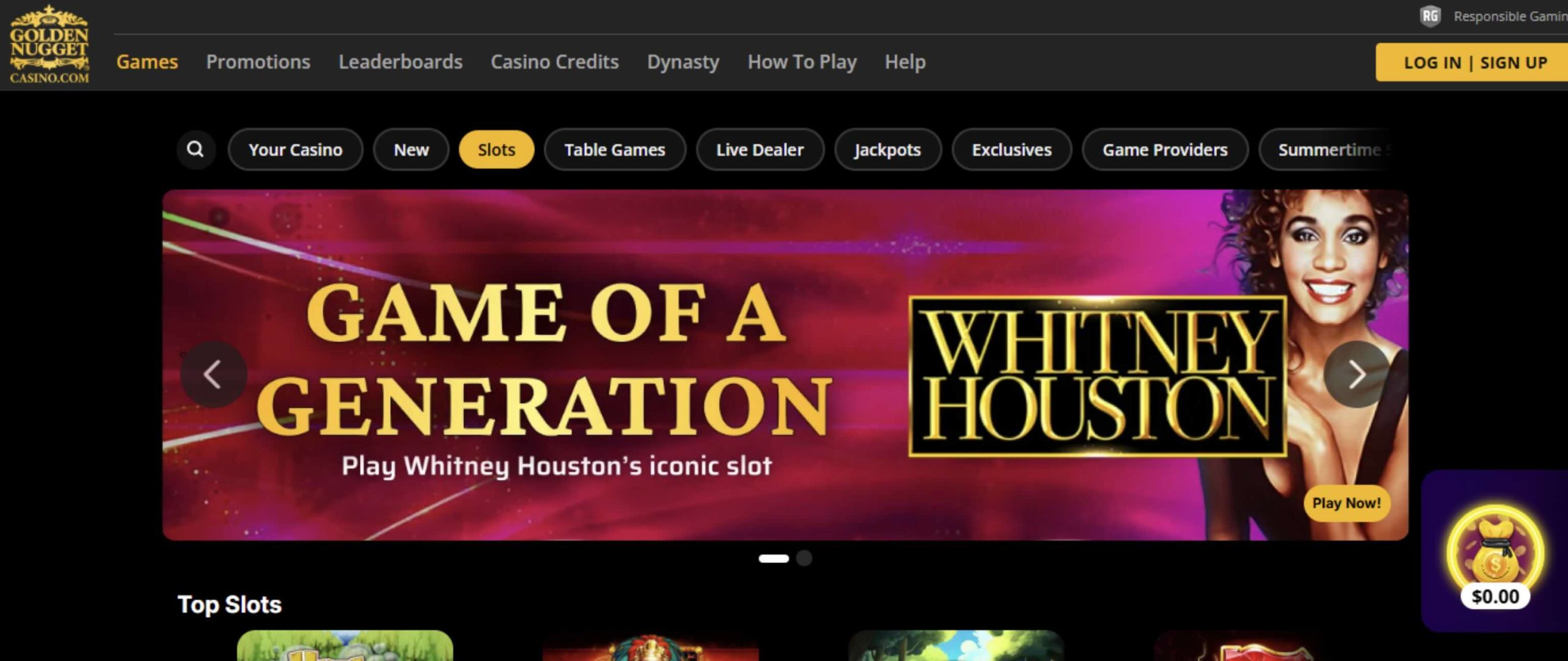Open Responsible Gaming link

[x=1510, y=16]
